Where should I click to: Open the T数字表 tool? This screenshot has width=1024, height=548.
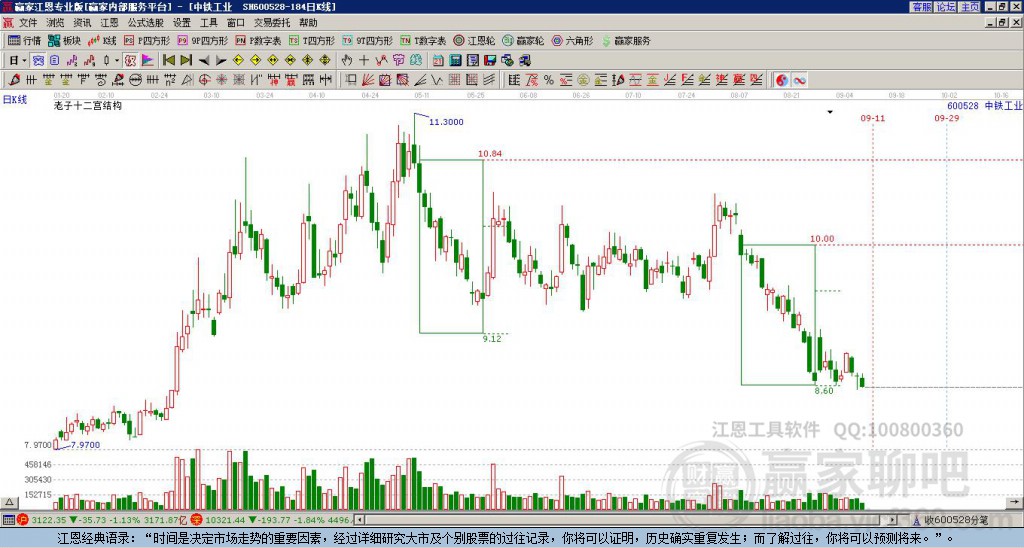[423, 40]
